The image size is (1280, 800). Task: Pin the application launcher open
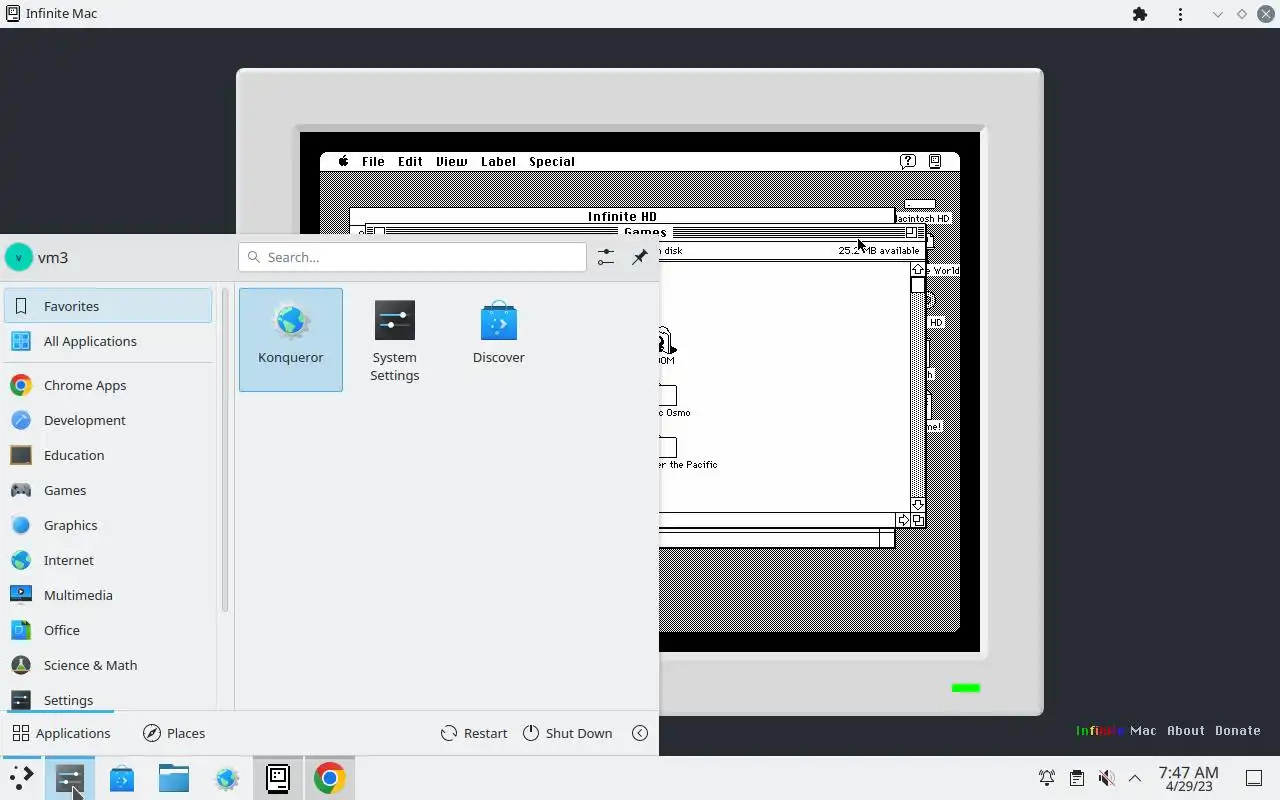(x=639, y=257)
